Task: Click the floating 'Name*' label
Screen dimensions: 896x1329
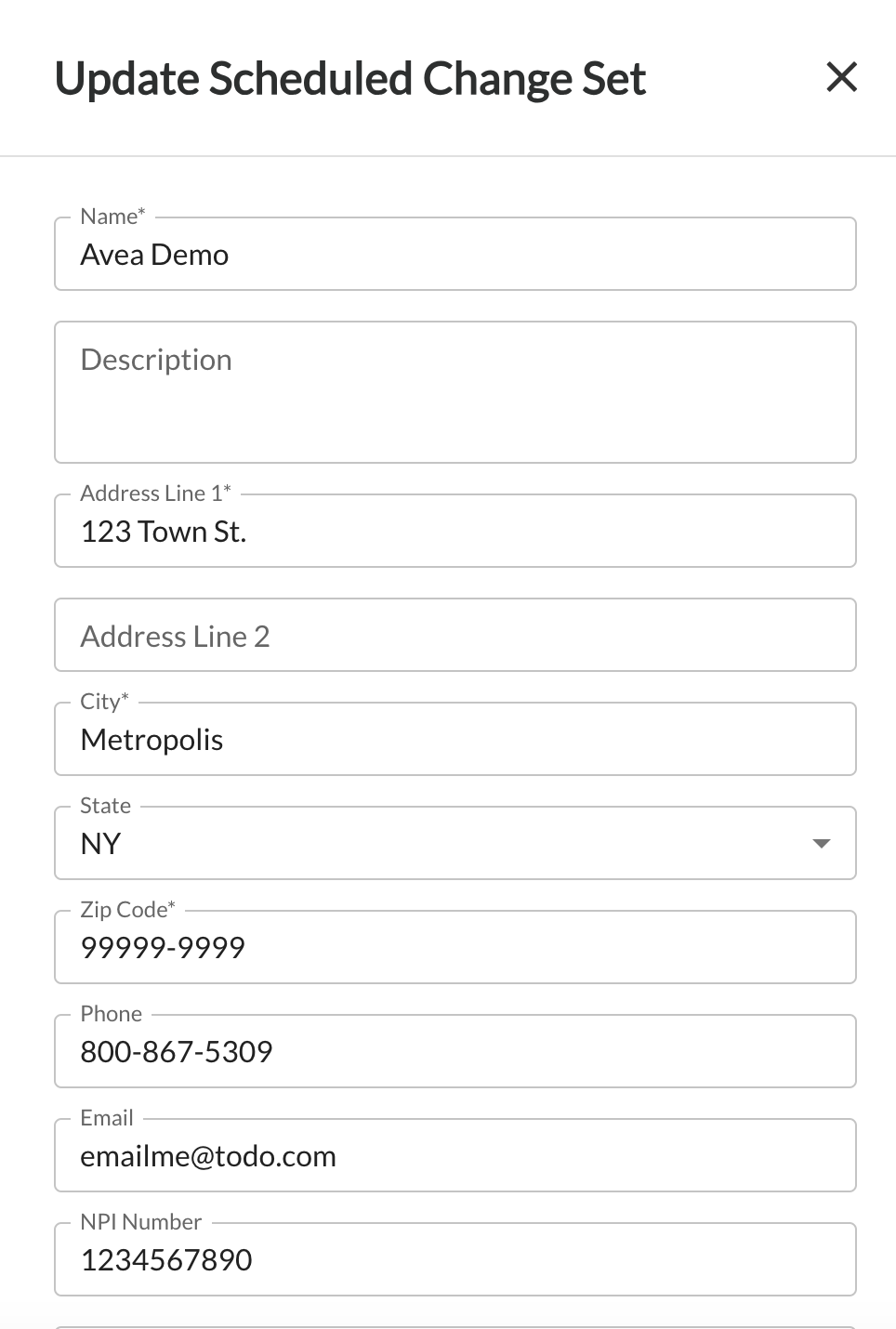Action: 112,217
